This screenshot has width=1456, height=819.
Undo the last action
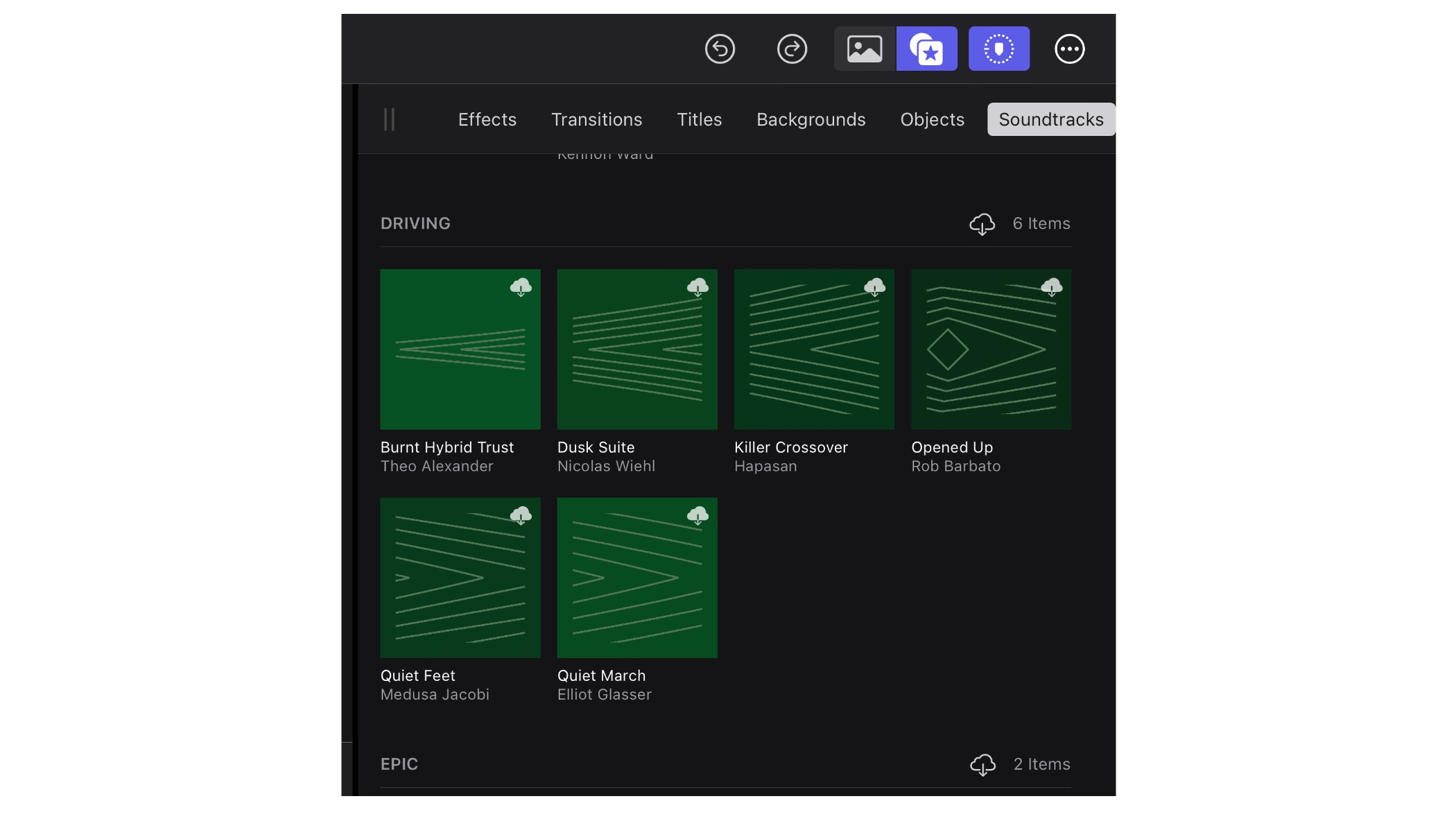[x=720, y=49]
